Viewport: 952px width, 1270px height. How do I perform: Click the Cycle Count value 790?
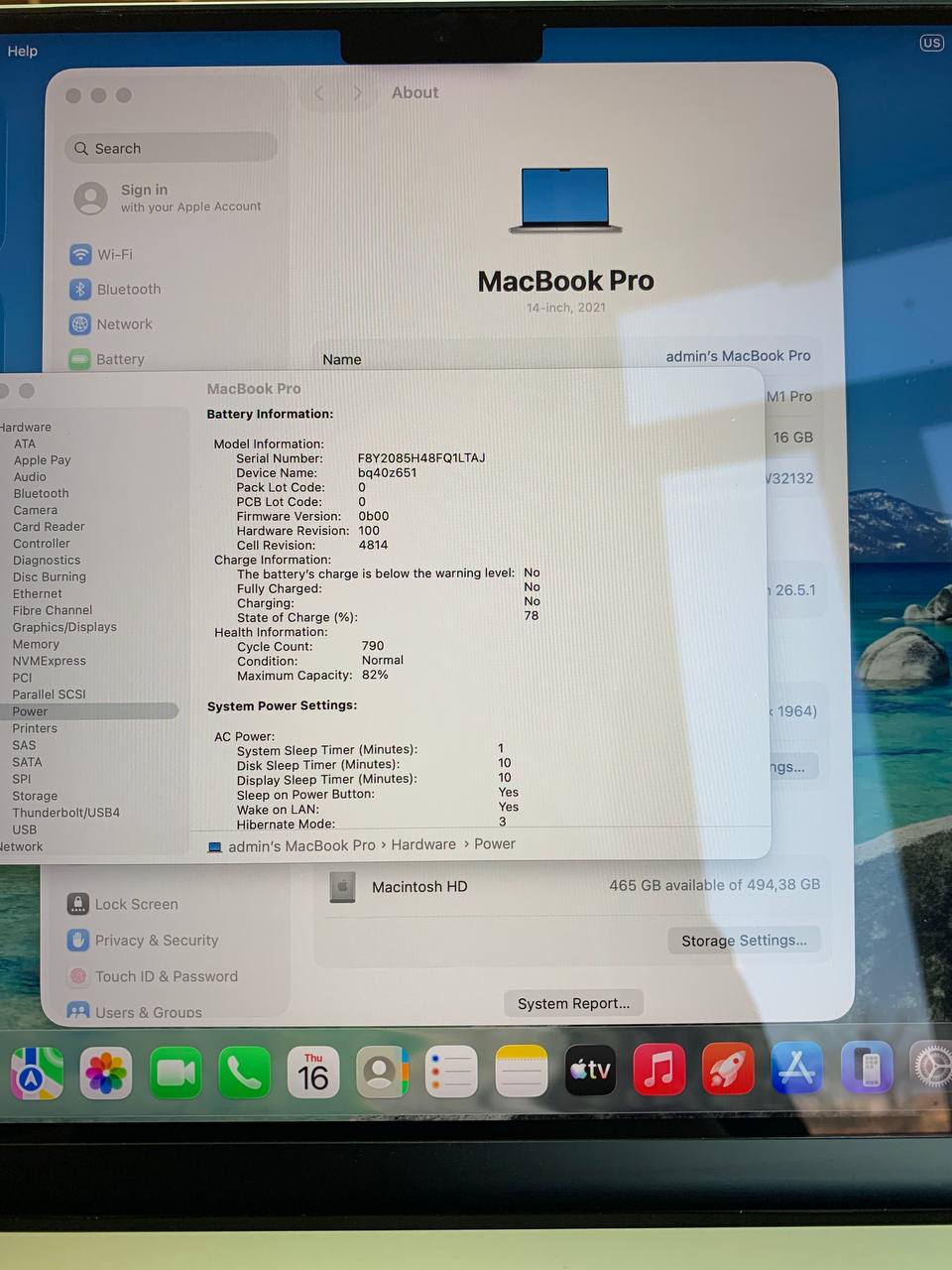[373, 646]
